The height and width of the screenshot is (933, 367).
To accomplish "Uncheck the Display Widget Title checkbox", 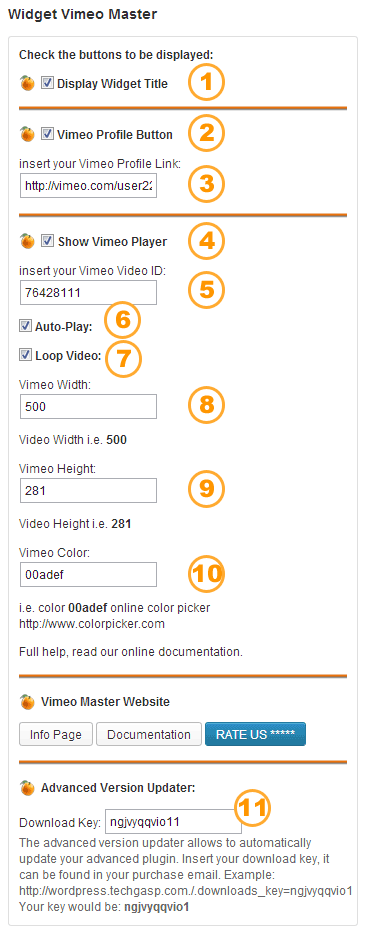I will coord(47,84).
